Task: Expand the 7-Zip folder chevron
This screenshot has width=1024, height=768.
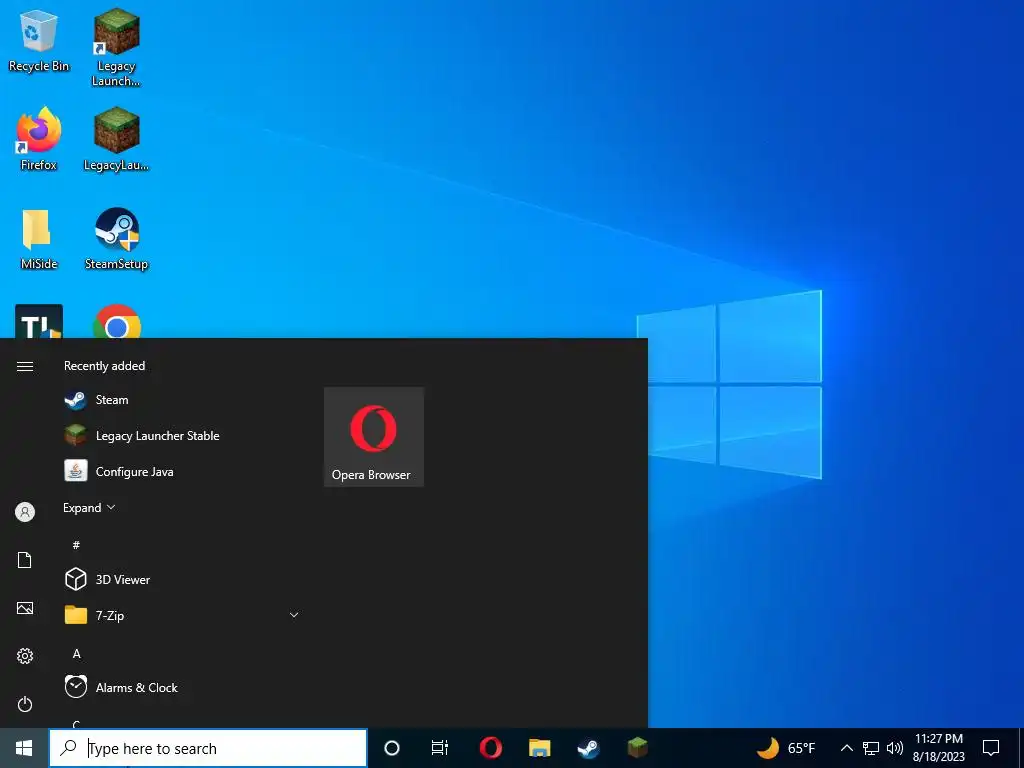Action: [294, 615]
